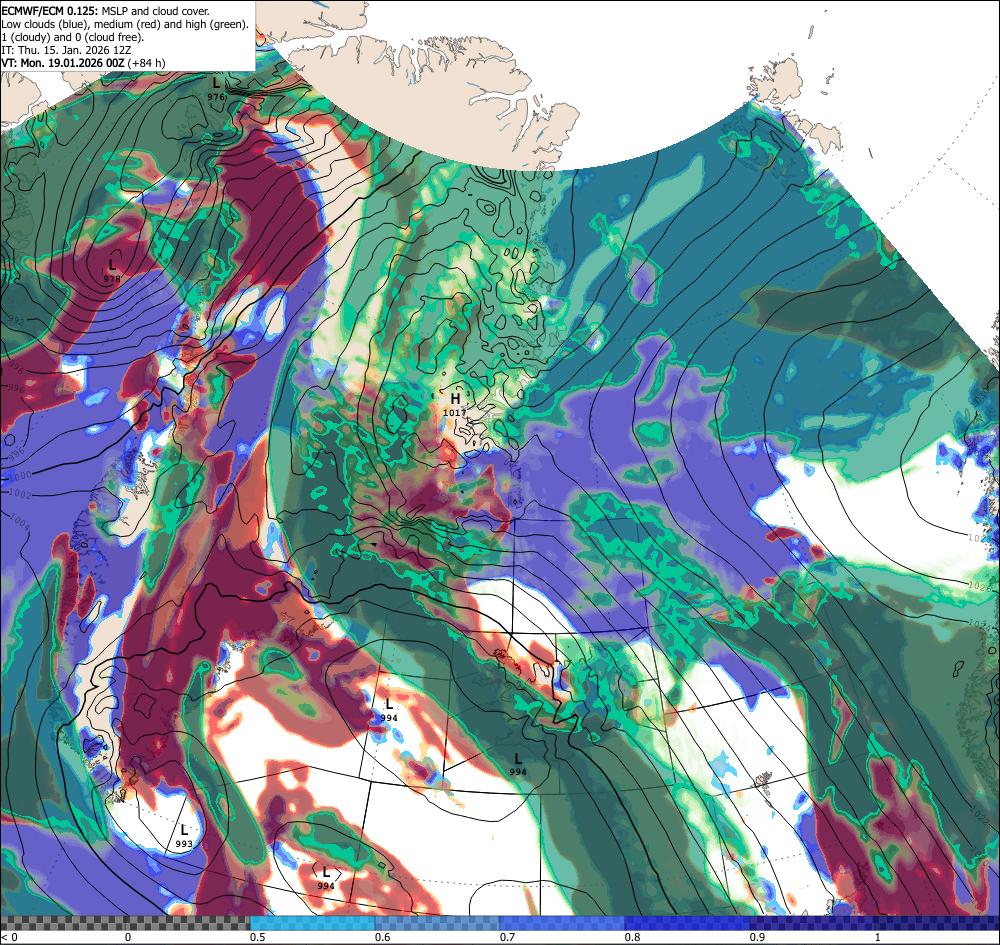Viewport: 1000px width, 945px height.
Task: Click the 1002 isobar label
Action: pos(21,494)
